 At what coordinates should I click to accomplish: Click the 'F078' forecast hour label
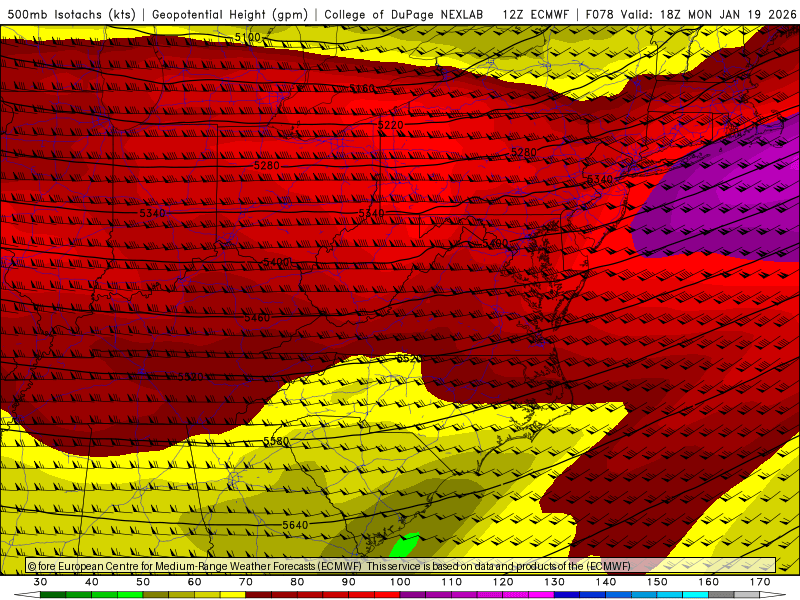click(599, 15)
